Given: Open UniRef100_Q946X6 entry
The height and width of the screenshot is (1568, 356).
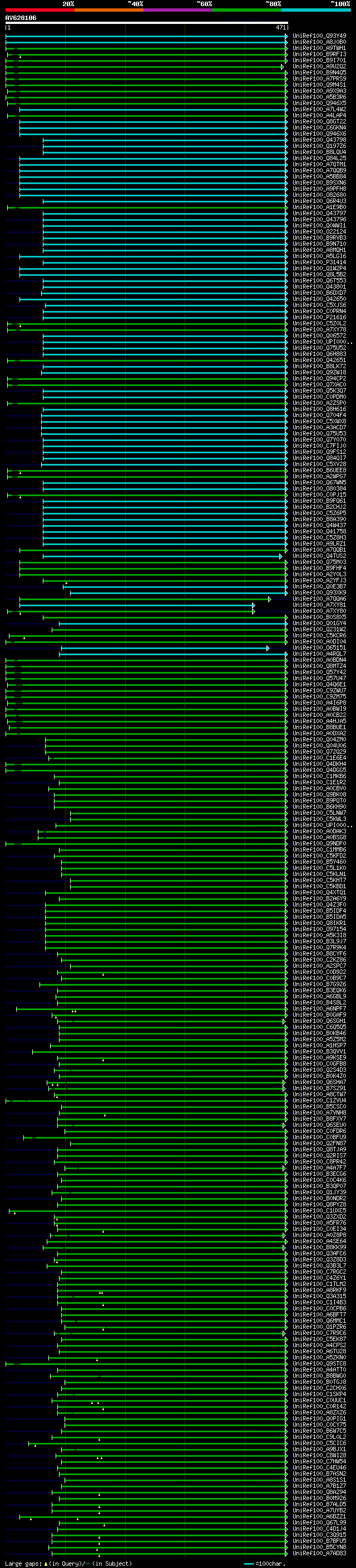Looking at the screenshot, I should [x=319, y=133].
